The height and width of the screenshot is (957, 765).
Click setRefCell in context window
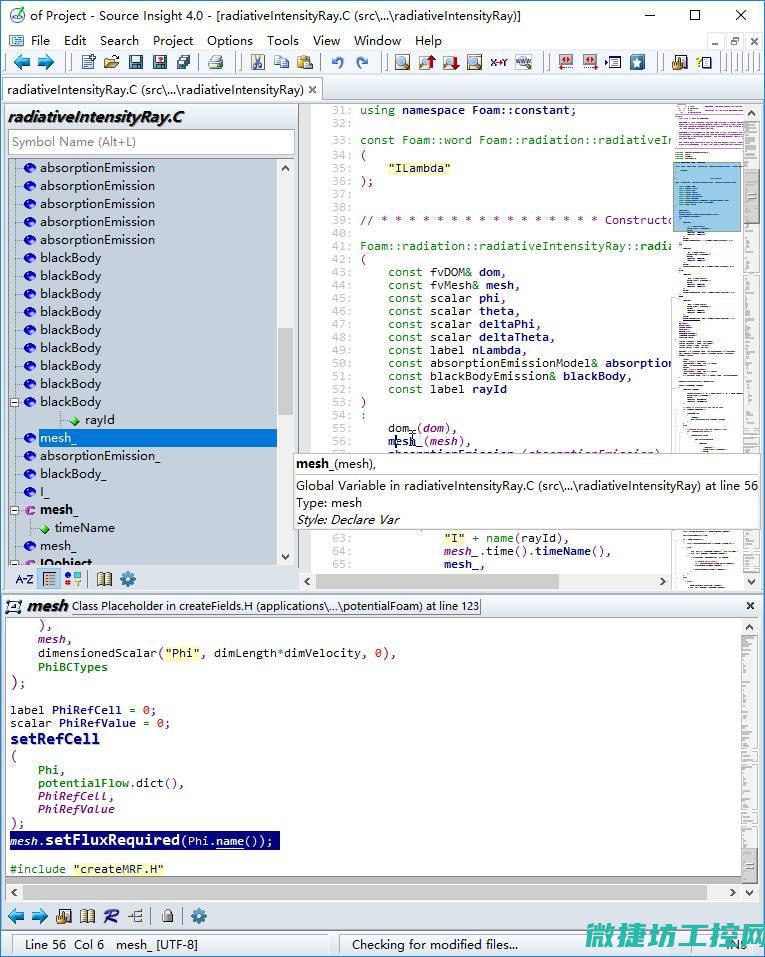pos(55,739)
